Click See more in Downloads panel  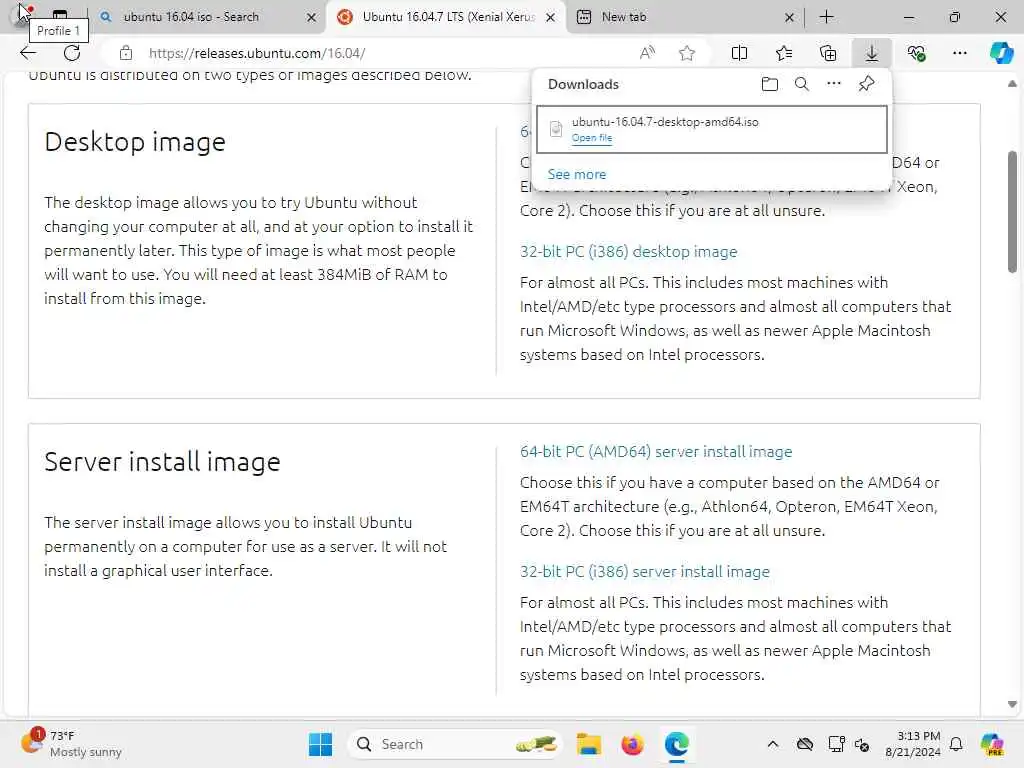pyautogui.click(x=577, y=174)
